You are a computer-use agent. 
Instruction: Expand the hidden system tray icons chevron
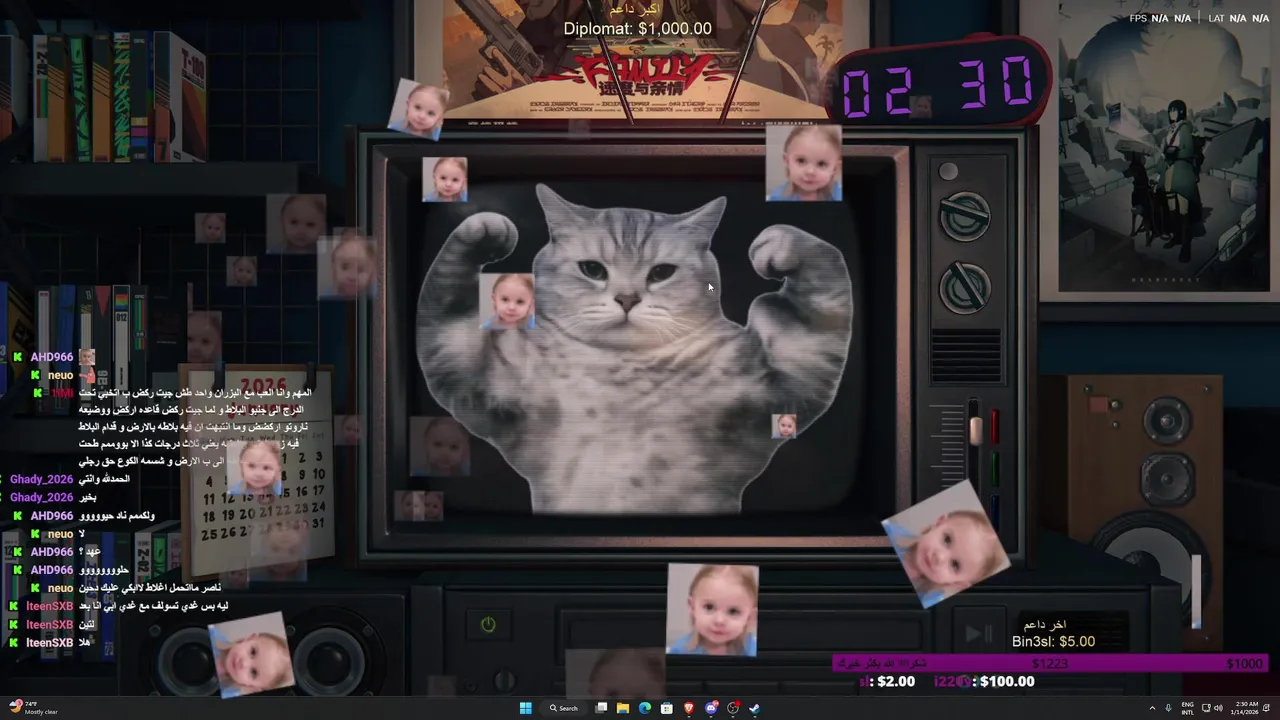[1152, 708]
